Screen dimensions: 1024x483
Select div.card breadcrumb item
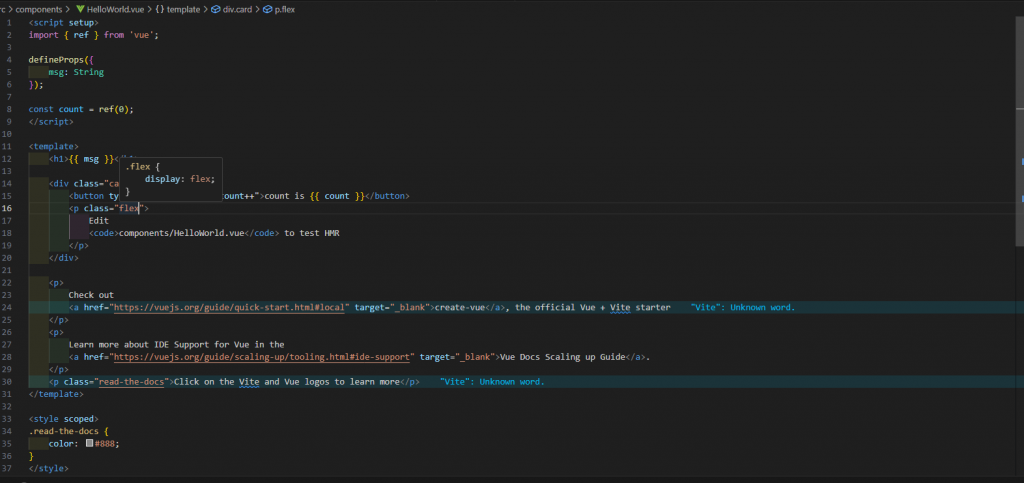point(239,10)
